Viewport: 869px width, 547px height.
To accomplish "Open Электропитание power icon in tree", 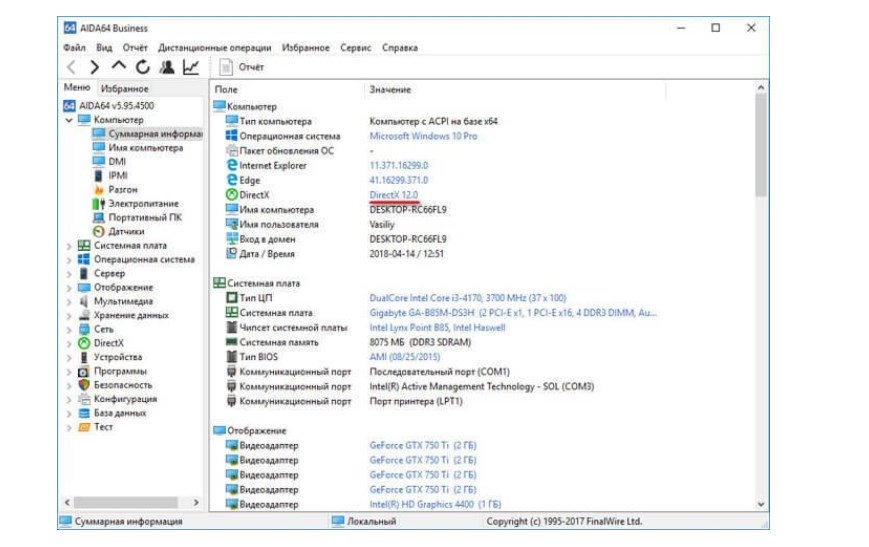I will (99, 203).
